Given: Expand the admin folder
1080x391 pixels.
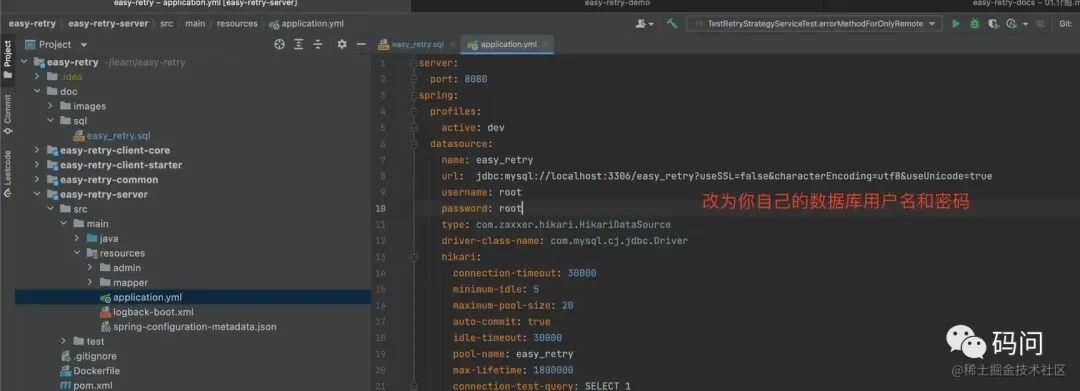Looking at the screenshot, I should [90, 268].
